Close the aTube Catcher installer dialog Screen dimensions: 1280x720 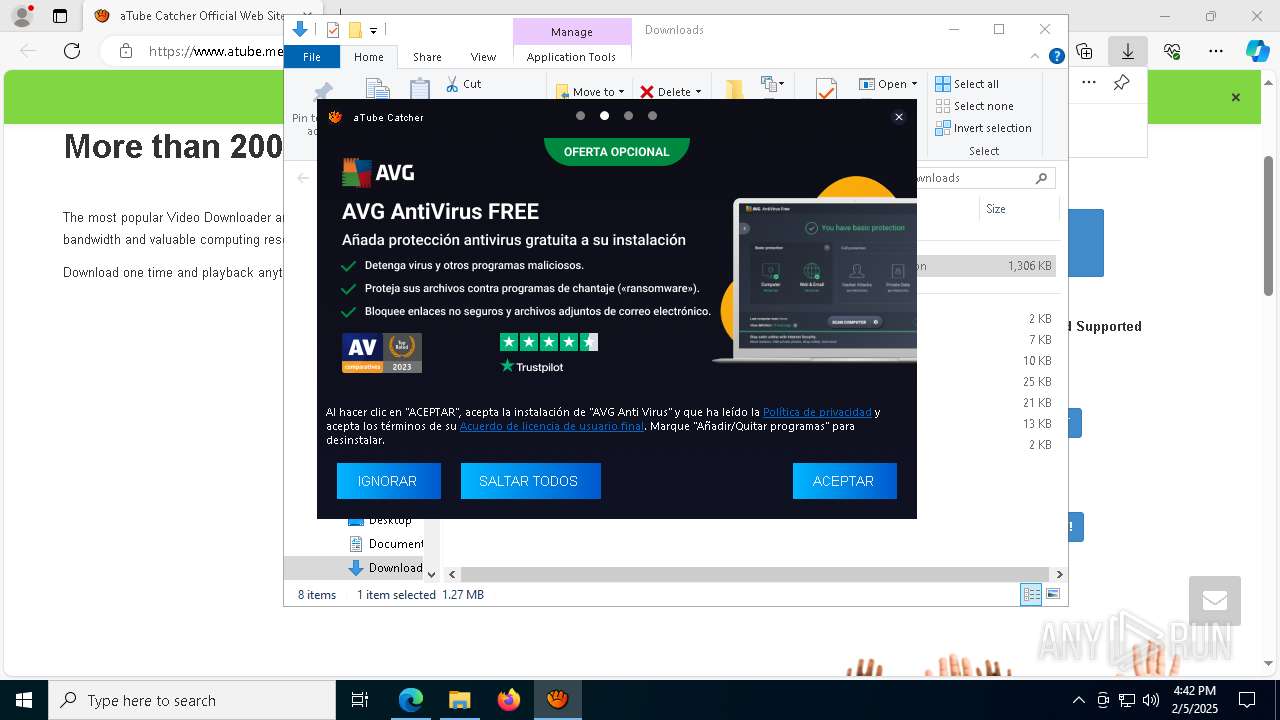tap(899, 117)
